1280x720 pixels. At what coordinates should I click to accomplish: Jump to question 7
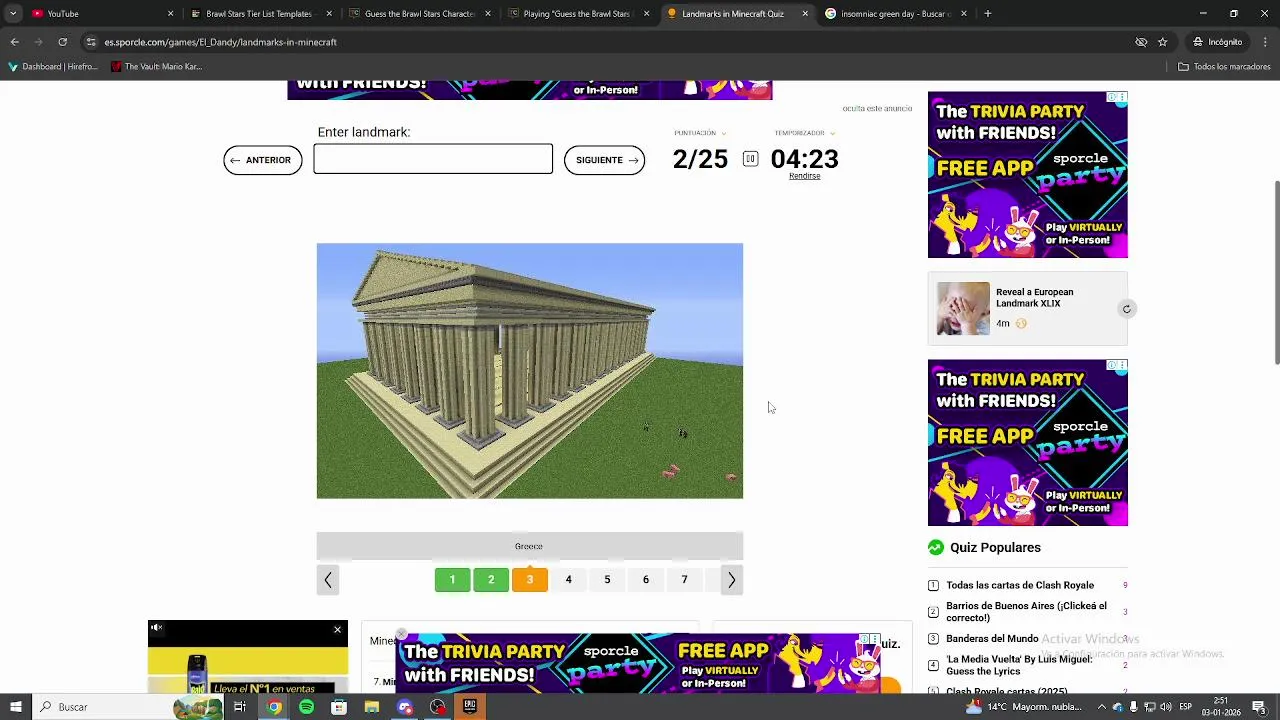coord(684,579)
